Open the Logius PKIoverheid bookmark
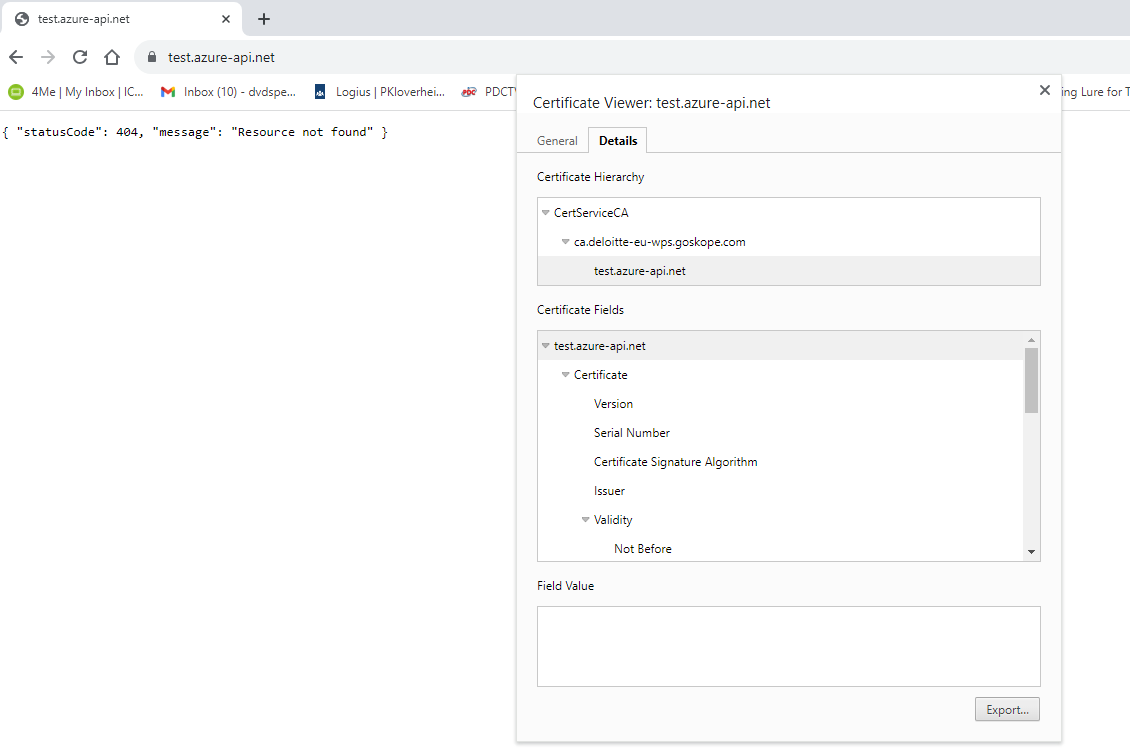1130x751 pixels. click(x=380, y=92)
